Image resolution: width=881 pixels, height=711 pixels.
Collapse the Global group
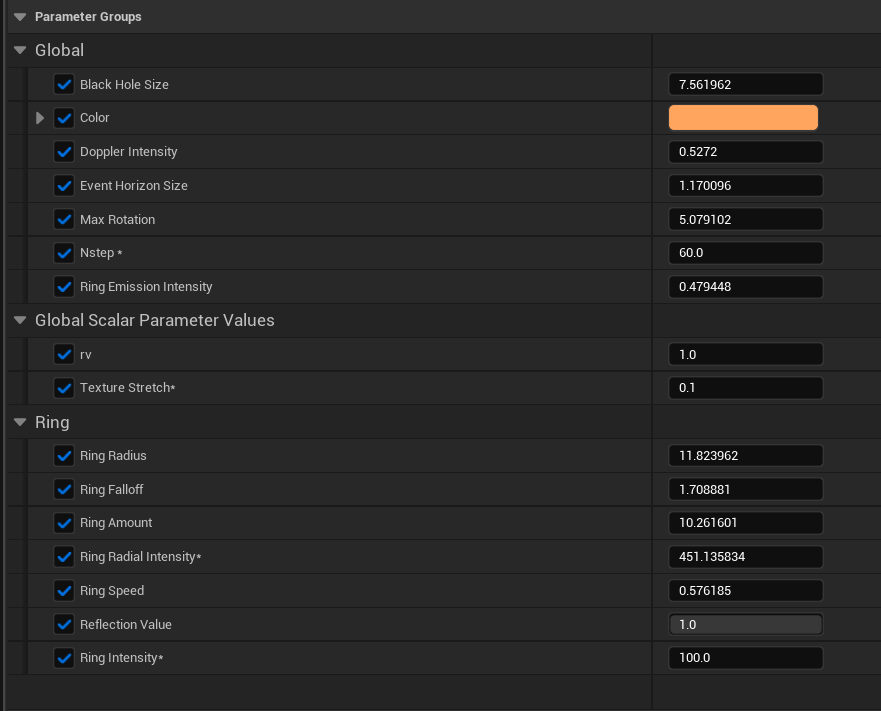pyautogui.click(x=20, y=50)
